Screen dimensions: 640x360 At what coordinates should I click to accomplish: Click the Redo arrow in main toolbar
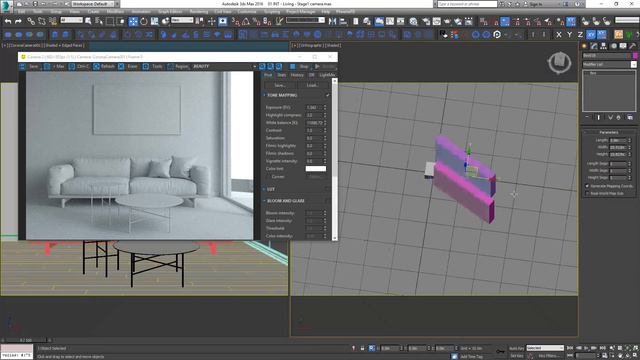[18, 21]
